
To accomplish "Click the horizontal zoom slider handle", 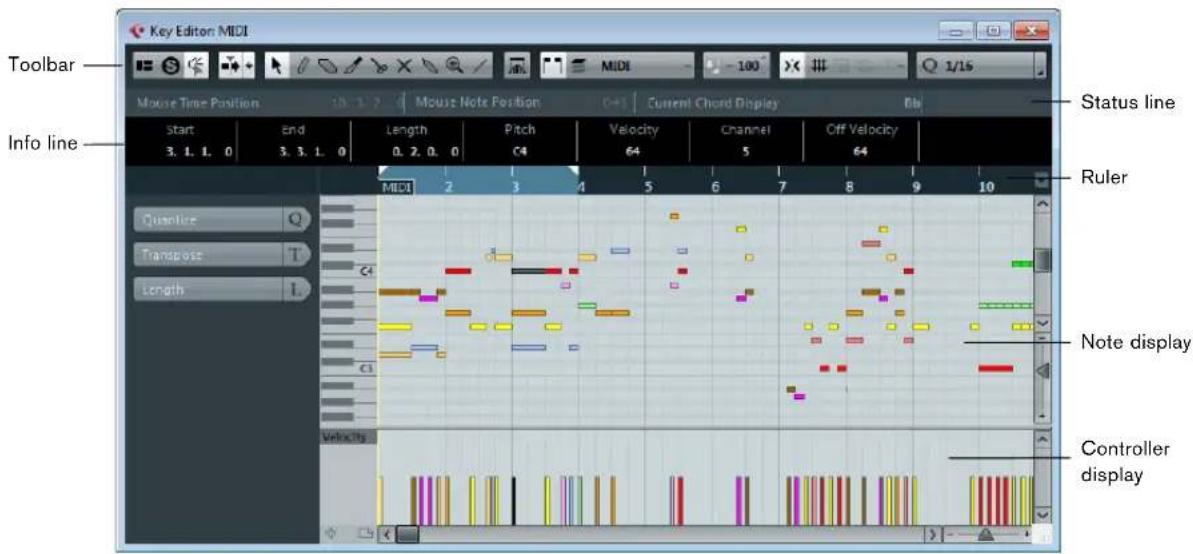I will pyautogui.click(x=986, y=534).
